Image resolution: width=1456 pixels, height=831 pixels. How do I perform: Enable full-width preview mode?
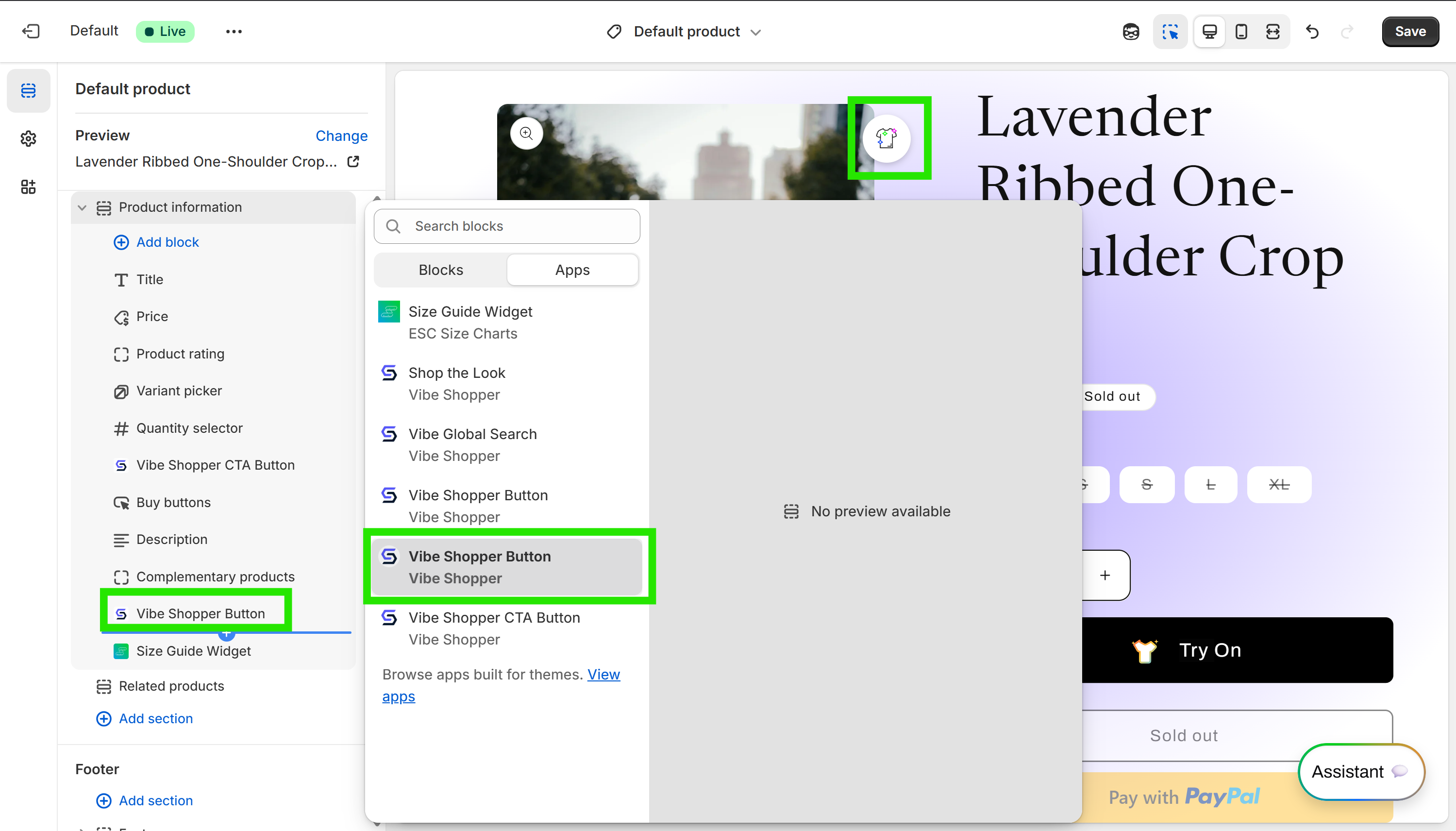(x=1273, y=32)
